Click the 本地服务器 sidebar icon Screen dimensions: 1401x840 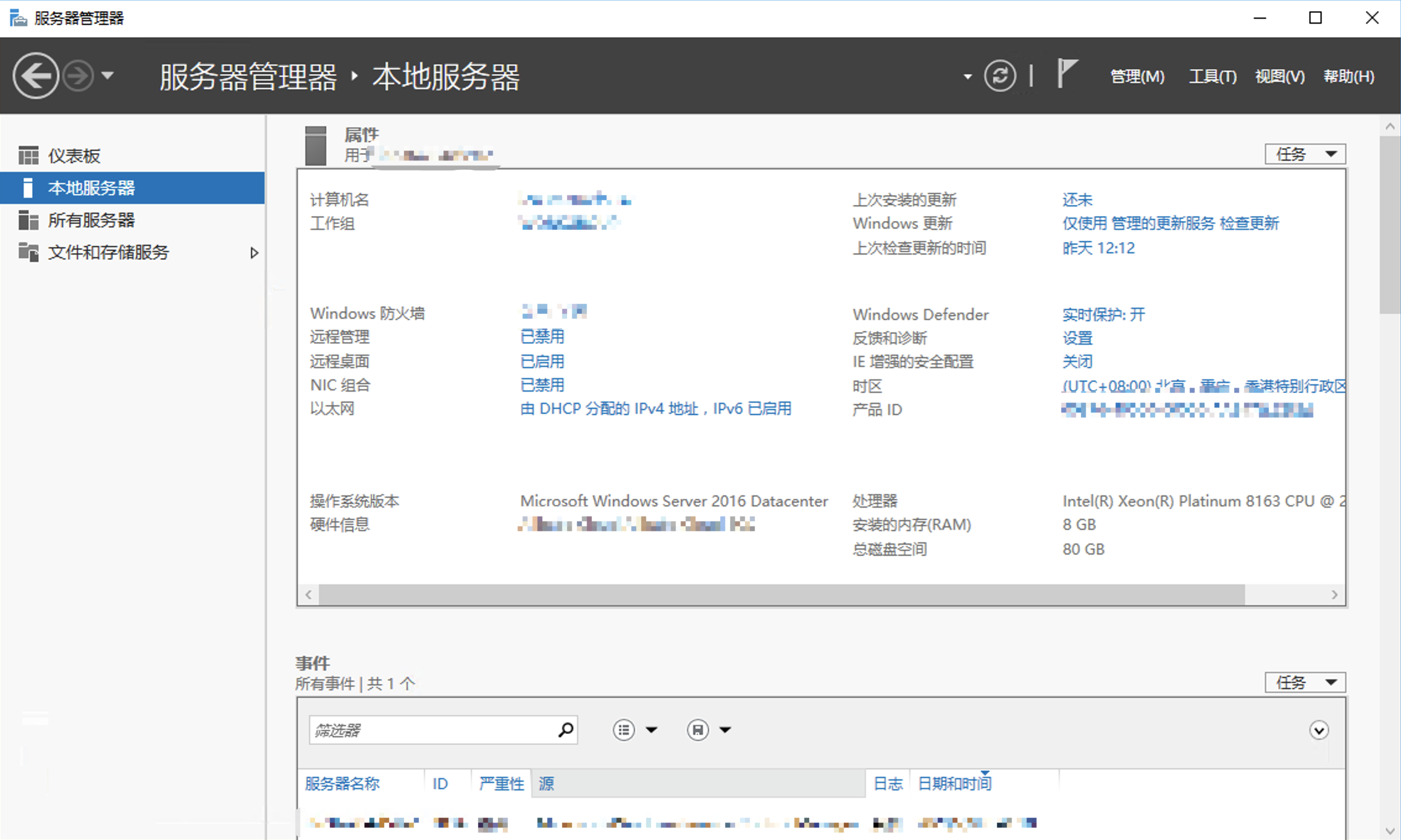click(x=27, y=188)
